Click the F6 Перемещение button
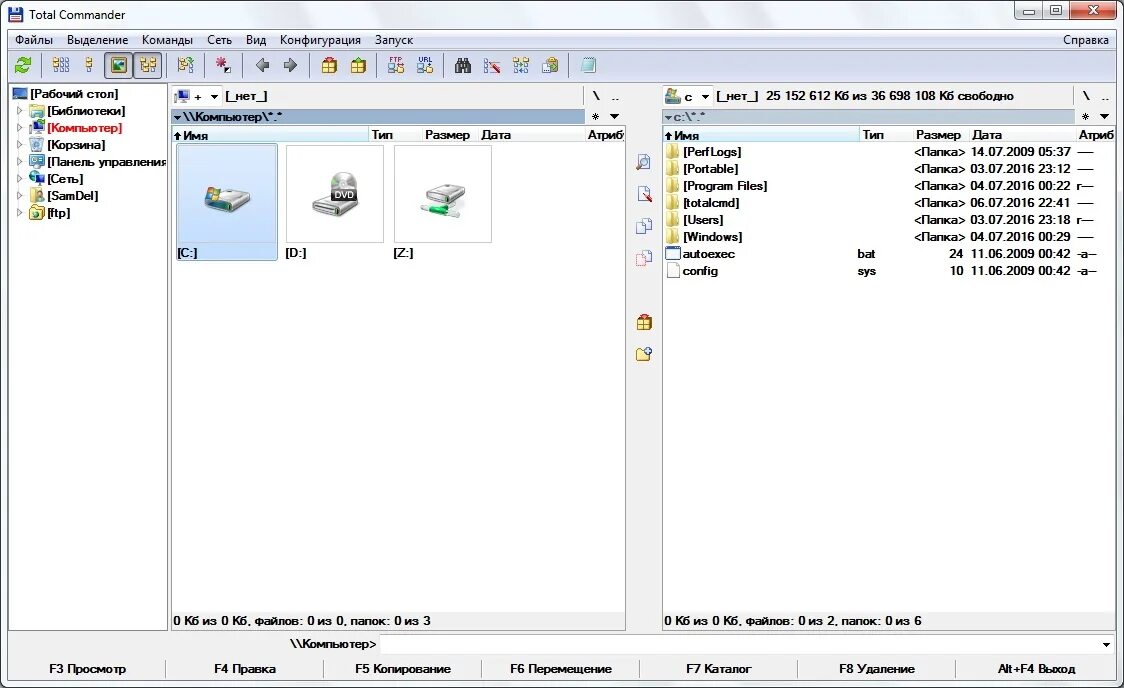Viewport: 1124px width, 688px height. click(x=561, y=669)
